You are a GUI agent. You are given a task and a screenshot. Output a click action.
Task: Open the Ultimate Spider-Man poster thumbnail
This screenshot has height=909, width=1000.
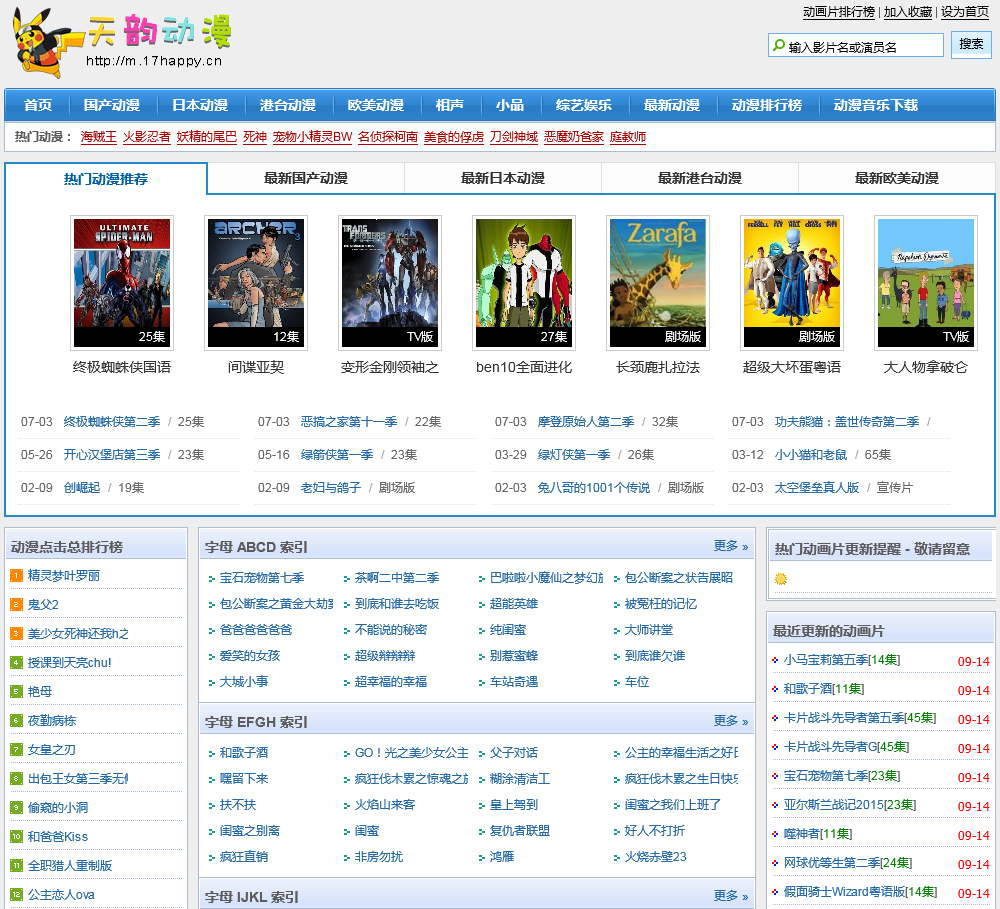(x=122, y=283)
